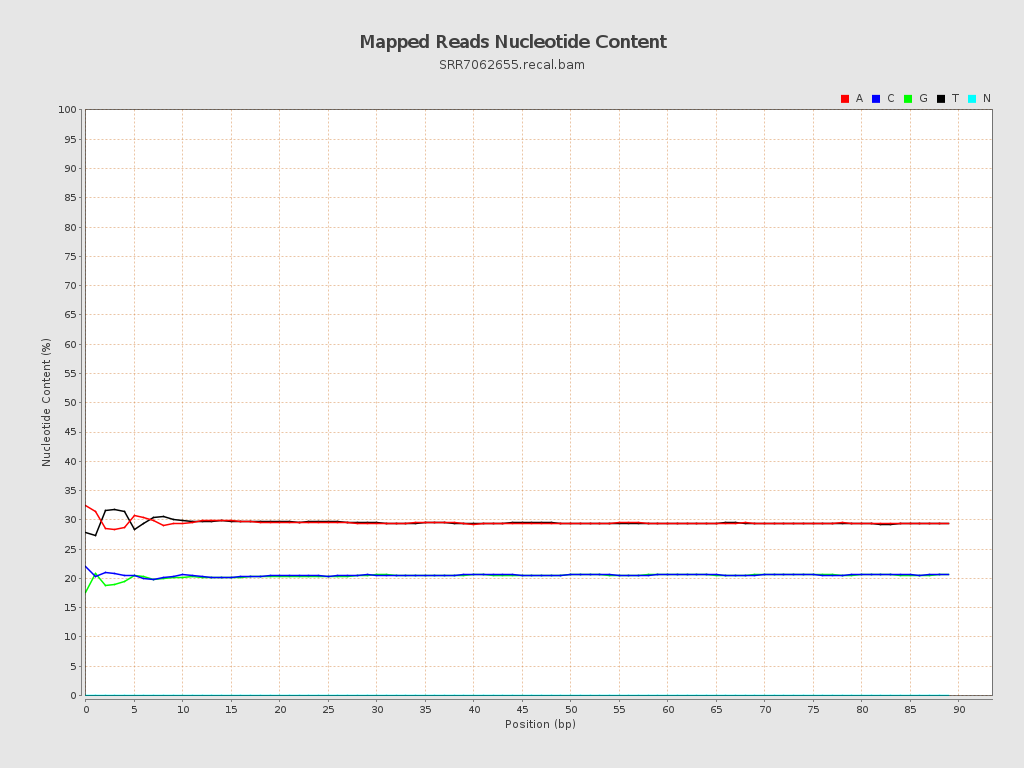Image resolution: width=1024 pixels, height=768 pixels.
Task: Click the black T legend swatch
Action: point(940,99)
